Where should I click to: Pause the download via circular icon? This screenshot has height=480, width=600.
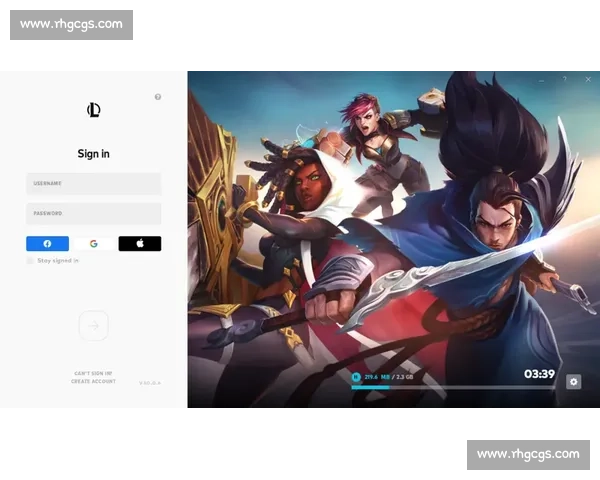click(356, 377)
